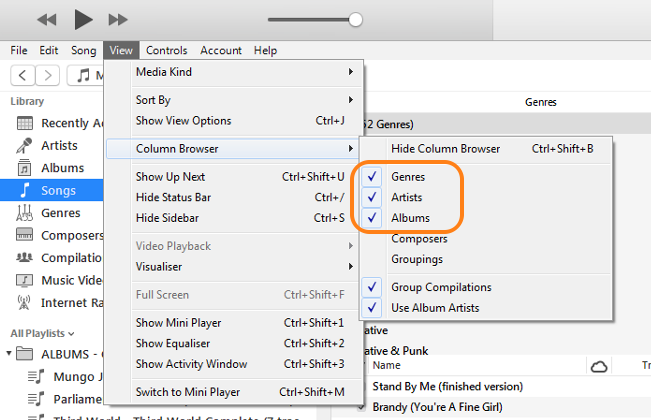The width and height of the screenshot is (651, 420).
Task: Go forward with the right chevron button
Action: 47,75
